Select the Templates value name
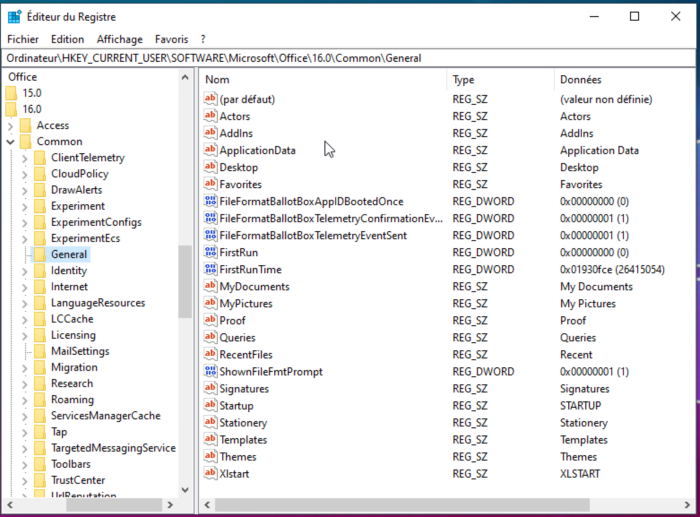 coord(243,440)
